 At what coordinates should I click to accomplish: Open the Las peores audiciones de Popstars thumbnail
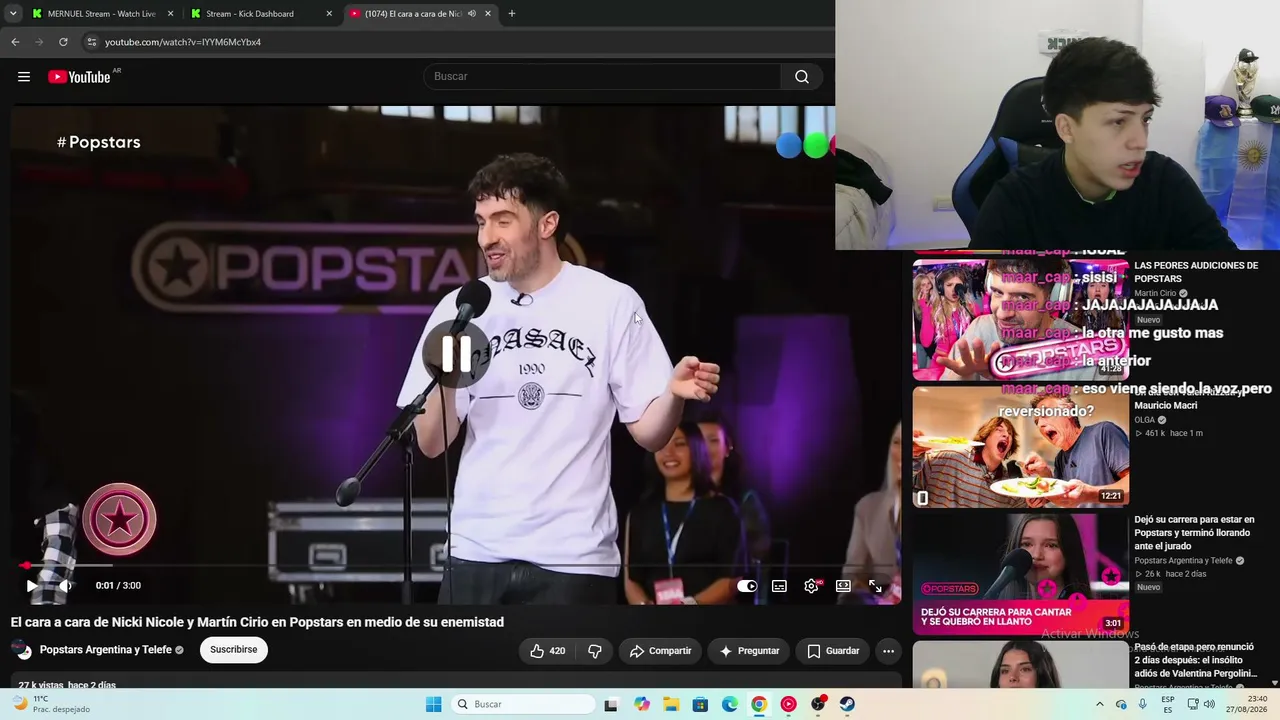(x=1020, y=320)
